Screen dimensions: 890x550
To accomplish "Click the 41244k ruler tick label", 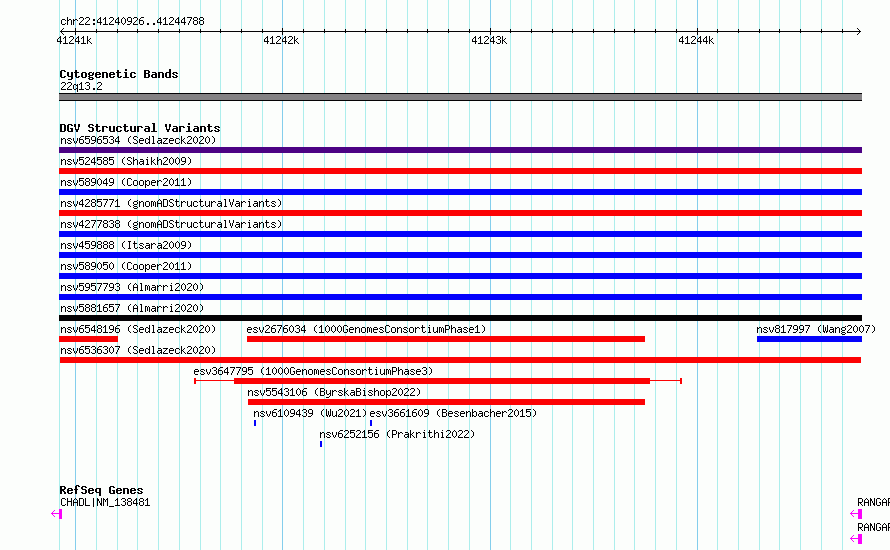I will [x=696, y=40].
